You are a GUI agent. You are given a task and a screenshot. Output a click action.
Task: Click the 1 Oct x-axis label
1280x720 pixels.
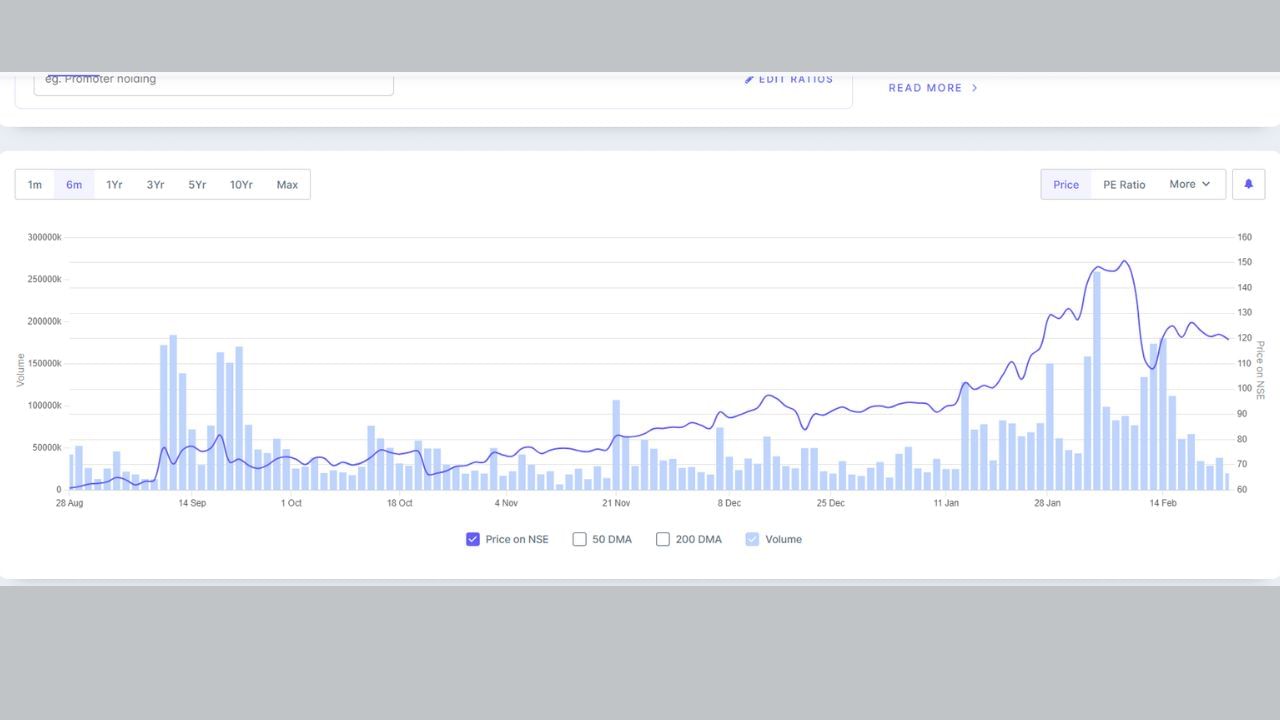click(x=291, y=503)
